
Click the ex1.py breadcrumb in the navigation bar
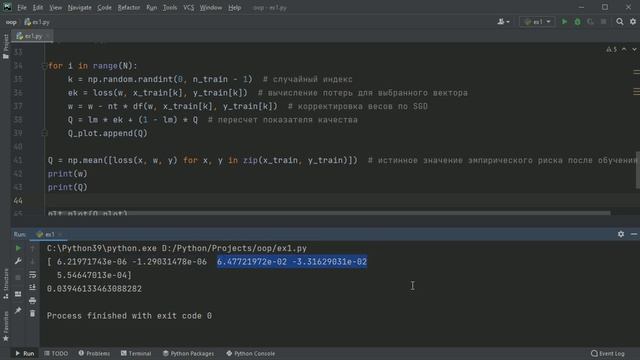[37, 22]
